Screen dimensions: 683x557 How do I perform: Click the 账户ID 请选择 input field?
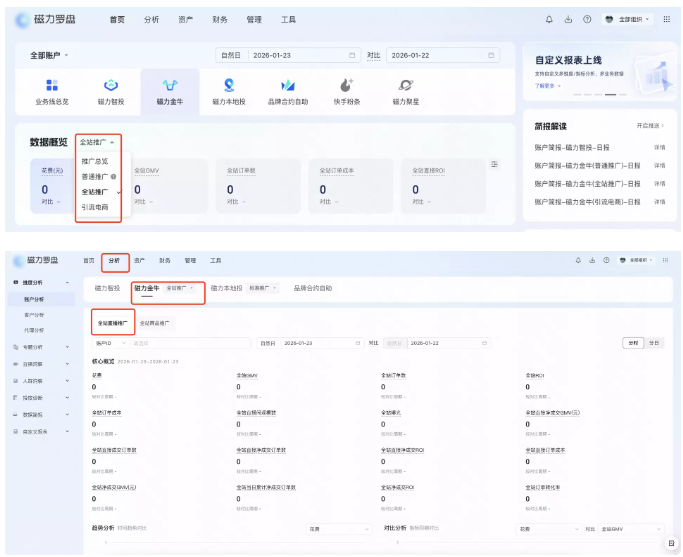[189, 343]
